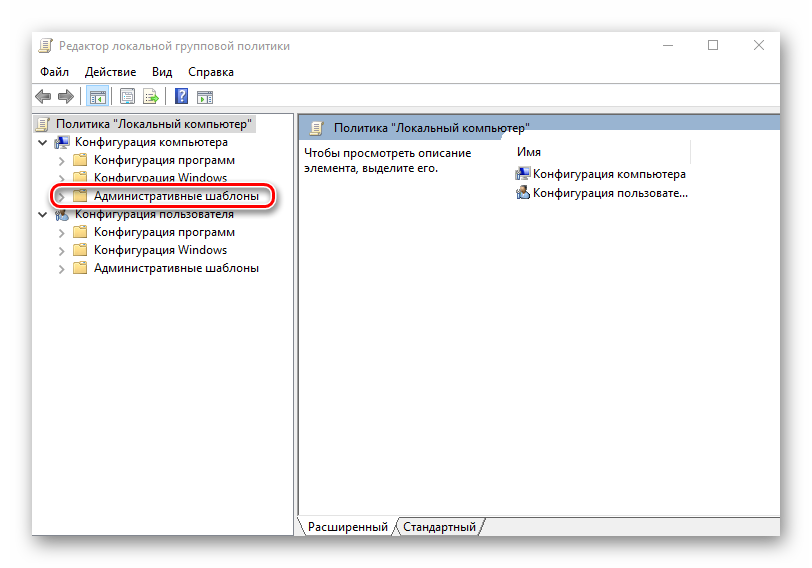Click the Имя column header
The height and width of the screenshot is (568, 812).
(530, 151)
